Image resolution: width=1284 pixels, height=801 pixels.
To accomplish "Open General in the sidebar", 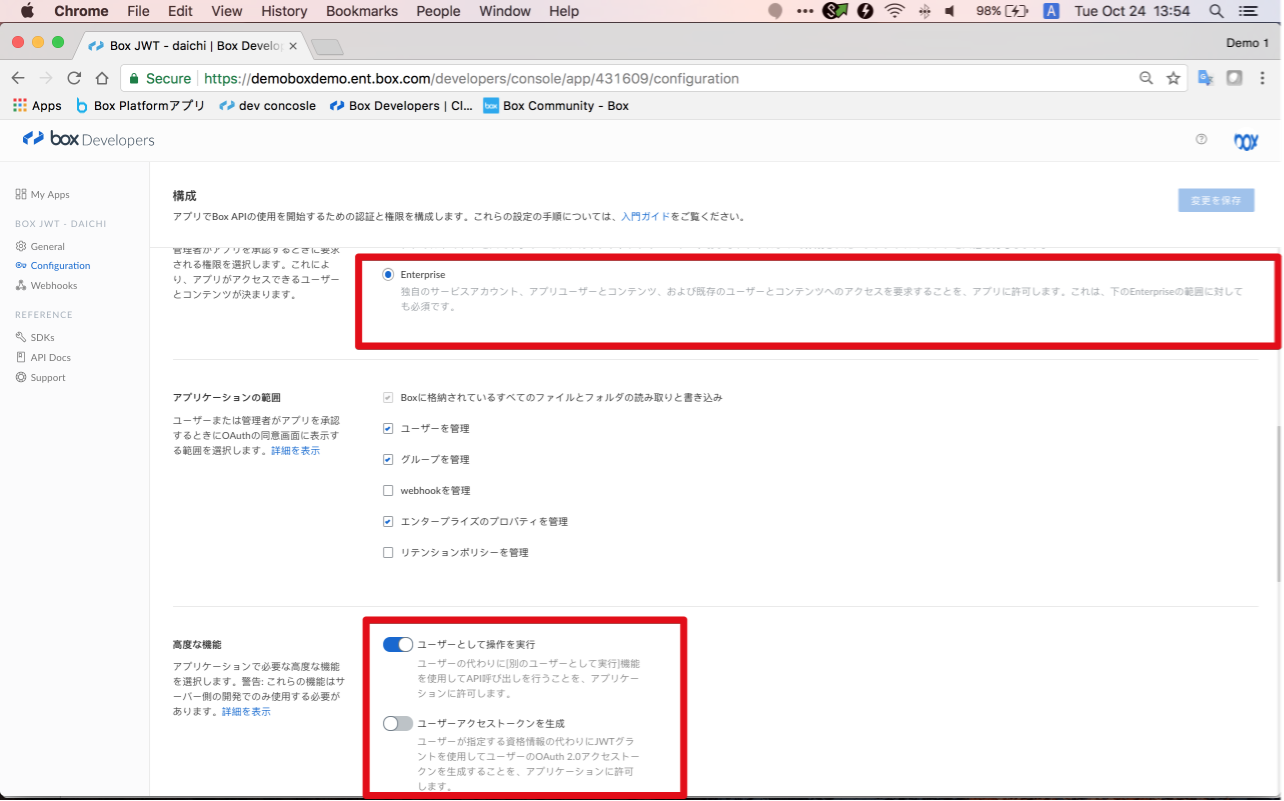I will point(41,246).
